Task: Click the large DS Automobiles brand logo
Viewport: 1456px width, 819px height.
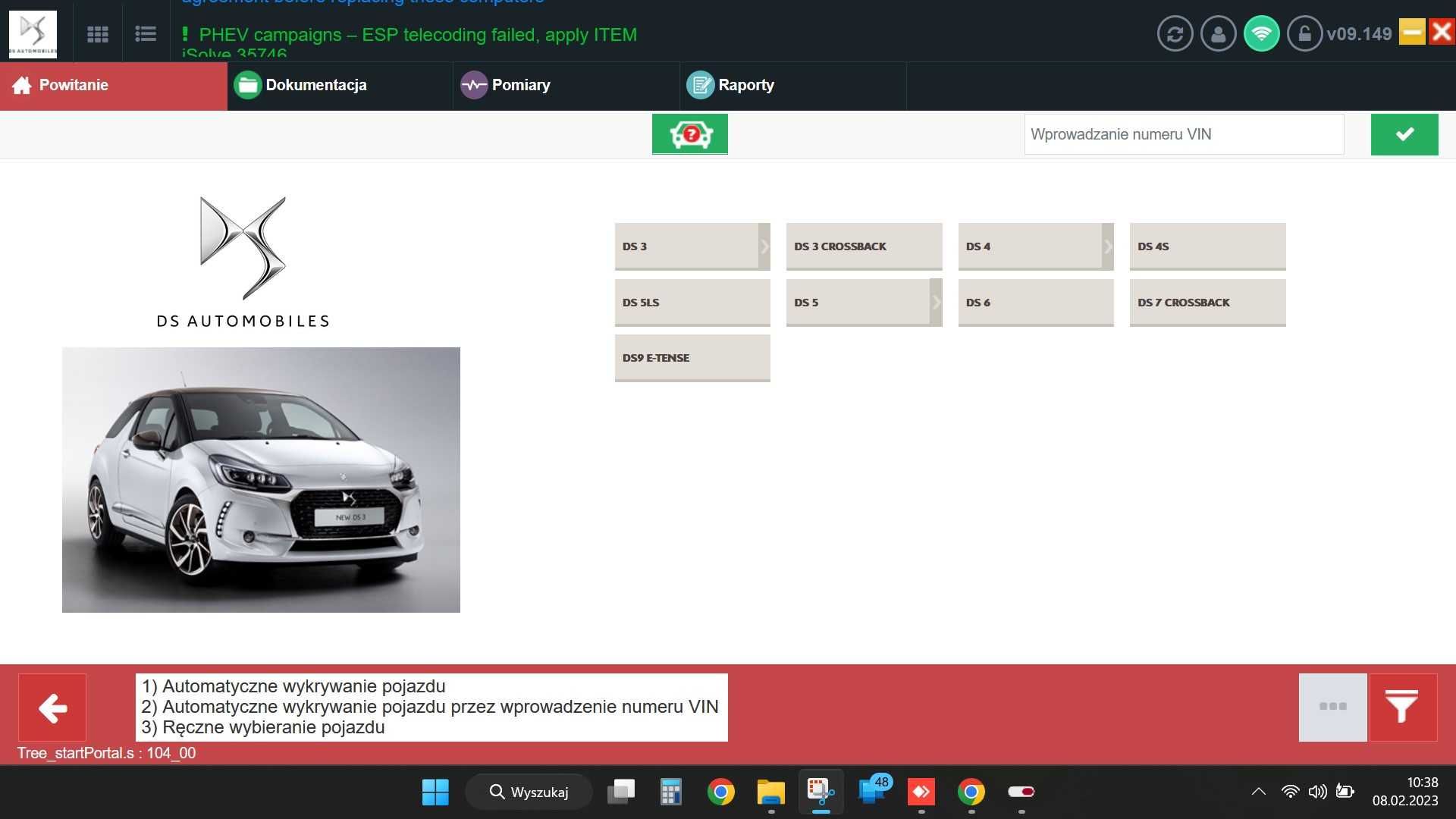Action: (243, 262)
